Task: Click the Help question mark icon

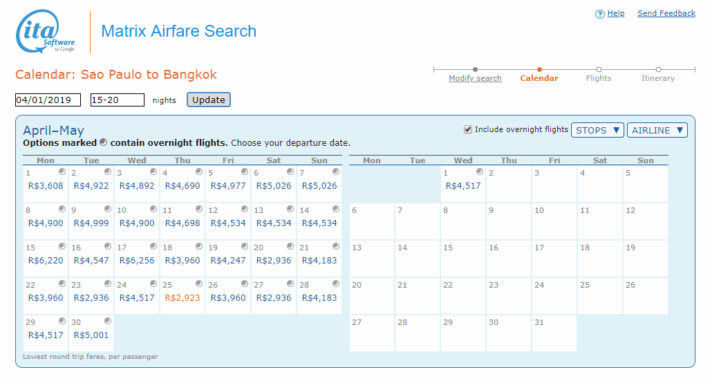Action: (600, 14)
